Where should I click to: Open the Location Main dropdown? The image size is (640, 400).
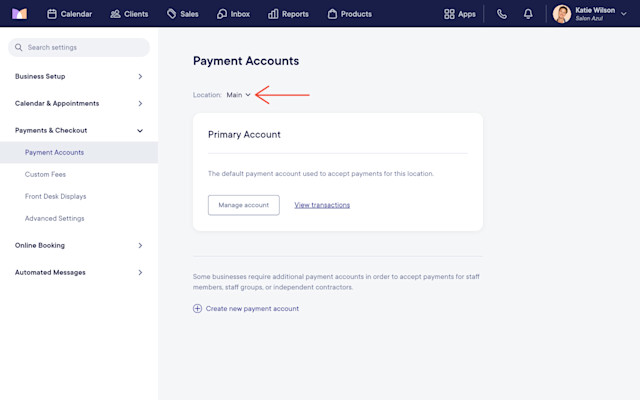(238, 95)
